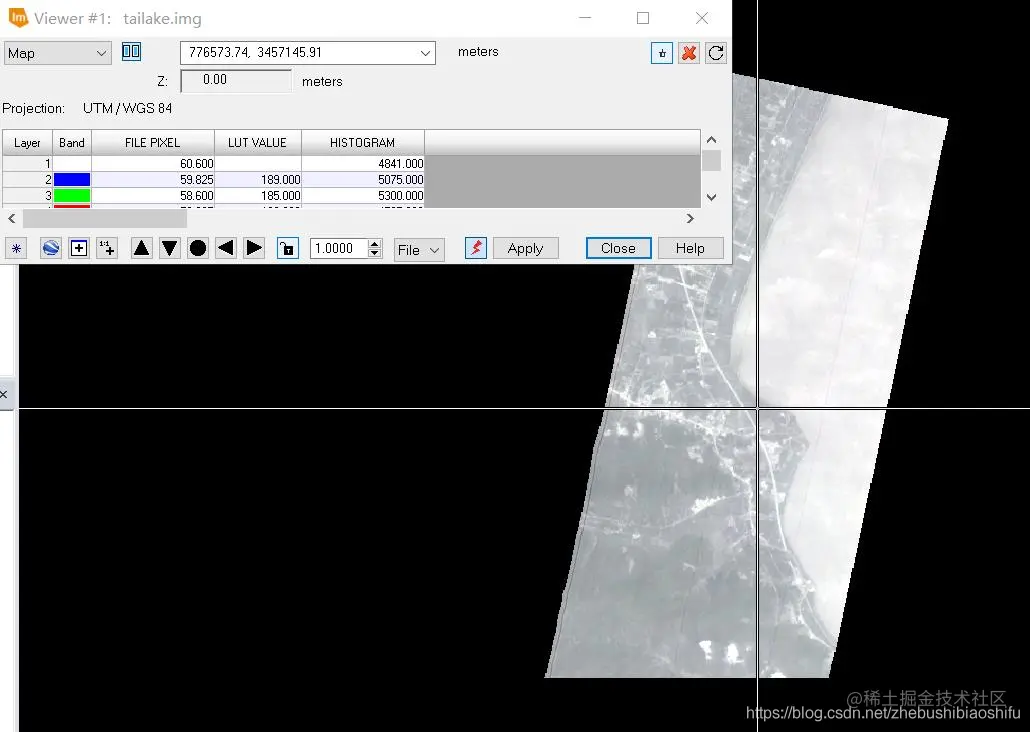Click the HISTOGRAM column header
The image size is (1030, 732).
(363, 143)
